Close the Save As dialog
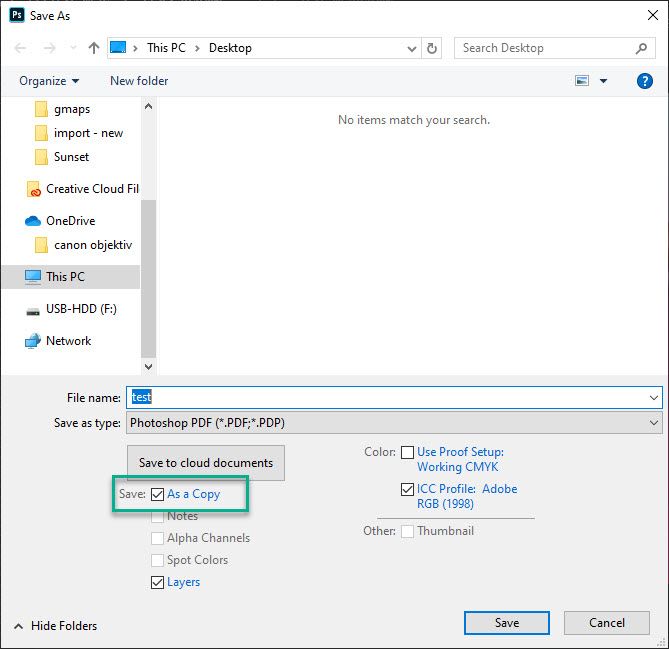 click(652, 15)
